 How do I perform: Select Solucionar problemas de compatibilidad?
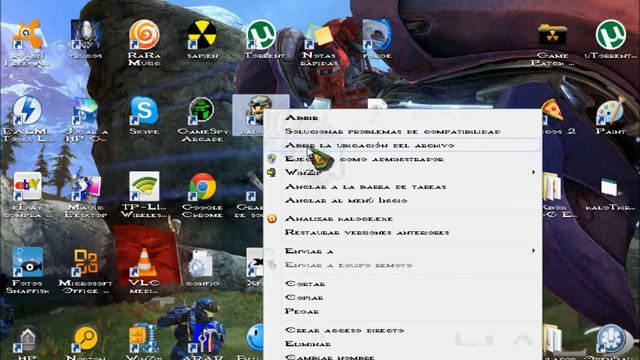pyautogui.click(x=393, y=131)
